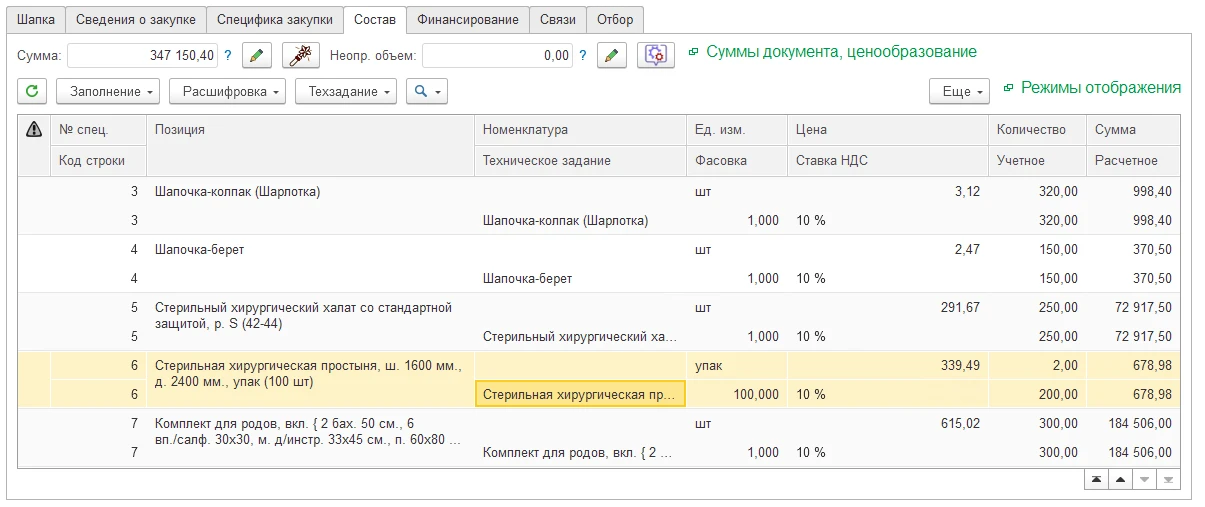The height and width of the screenshot is (507, 1205).
Task: Click the pencil edit icon next to Сумма
Action: [x=257, y=55]
